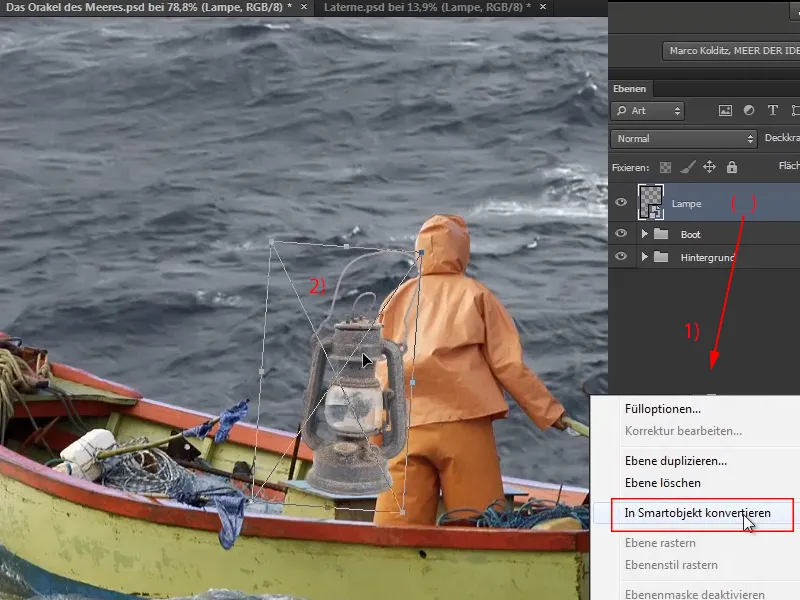Close the Das Orakel des Meeres.psd tab
This screenshot has width=800, height=600.
304,7
